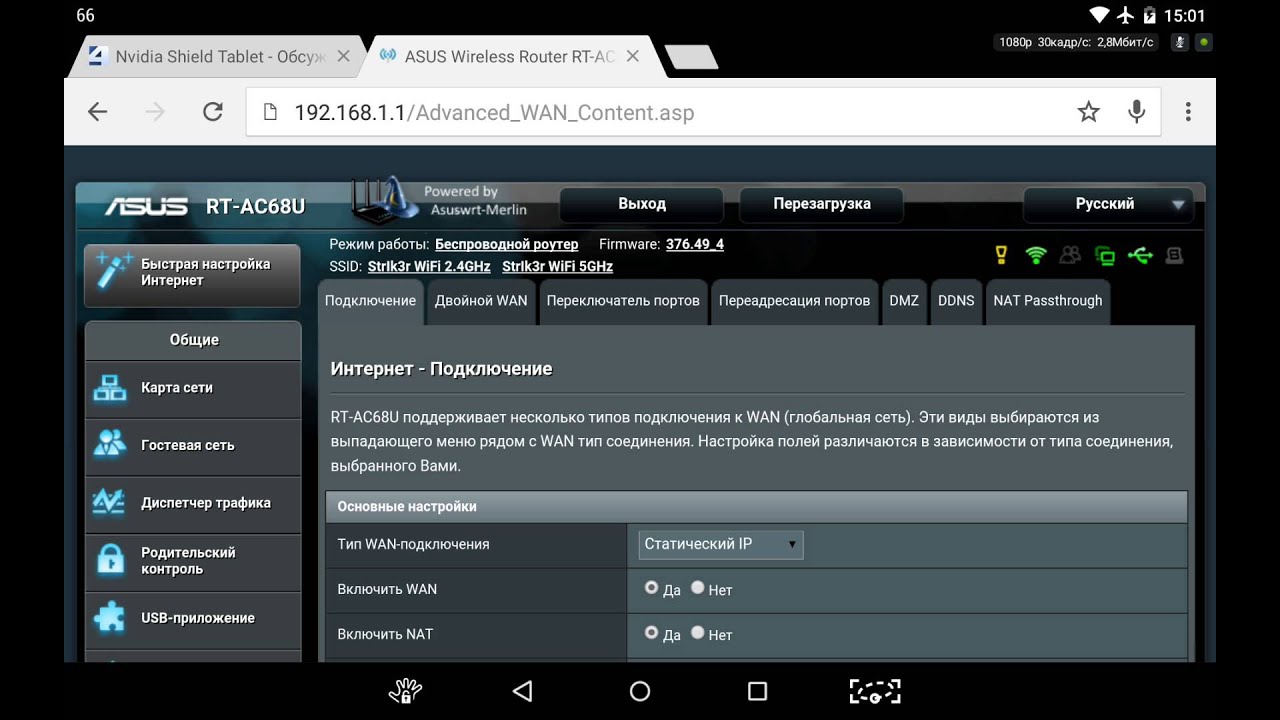This screenshot has height=720, width=1280.
Task: Select Да for Включить NAT
Action: (652, 632)
